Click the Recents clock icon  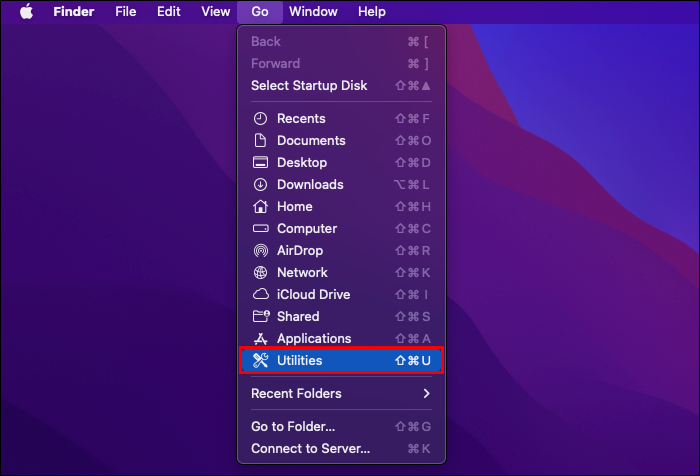point(260,119)
